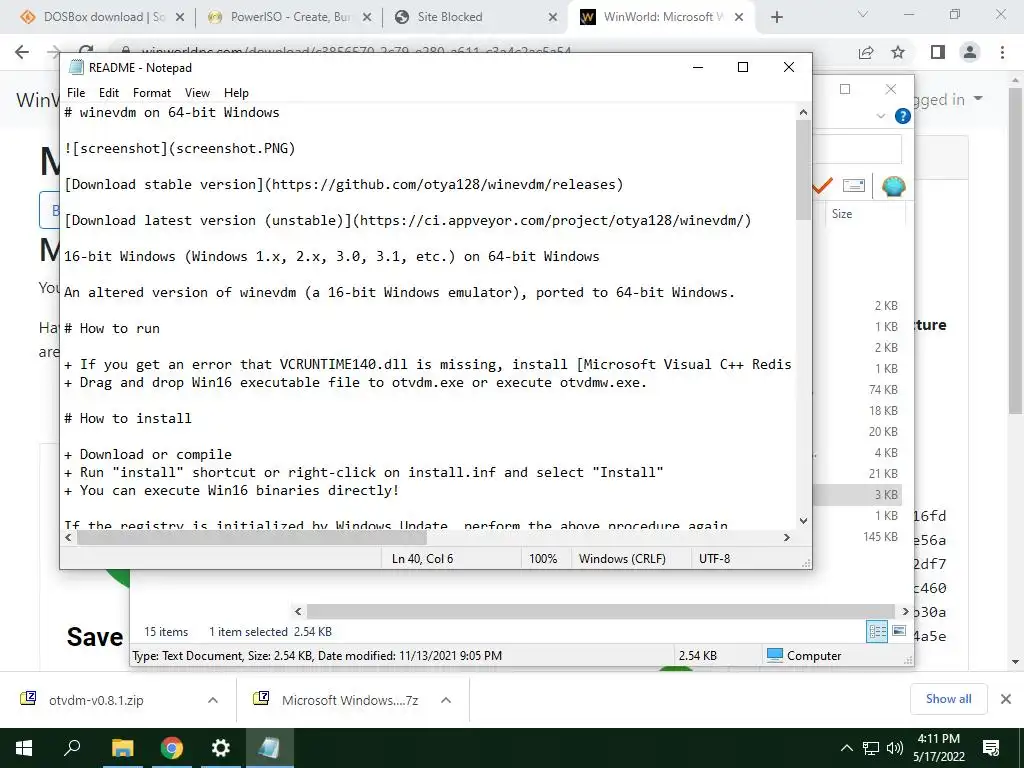Bookmark this page with the star icon
The width and height of the screenshot is (1024, 768).
coord(898,52)
